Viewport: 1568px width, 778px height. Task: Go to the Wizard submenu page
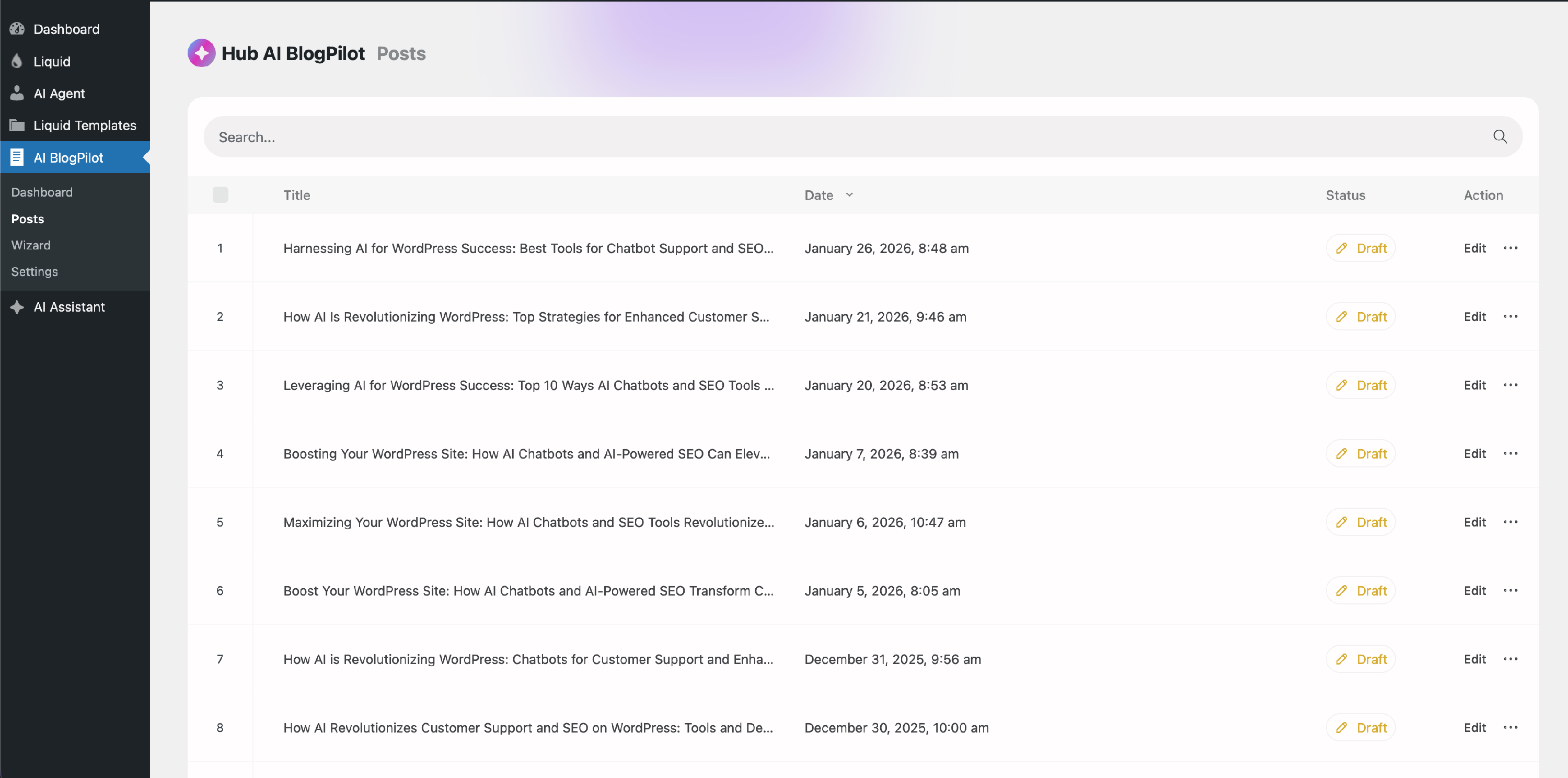pyautogui.click(x=31, y=245)
